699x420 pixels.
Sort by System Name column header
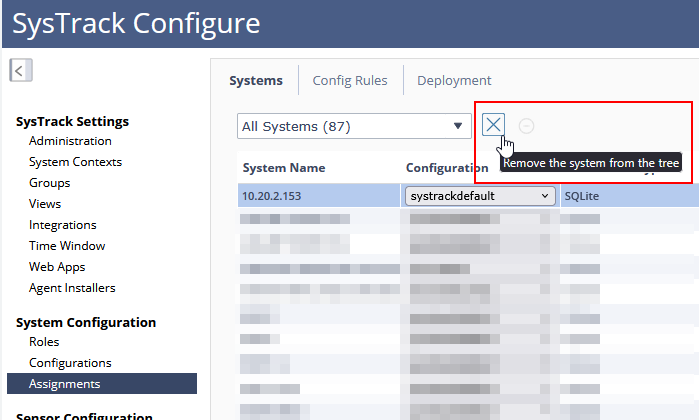click(x=284, y=168)
